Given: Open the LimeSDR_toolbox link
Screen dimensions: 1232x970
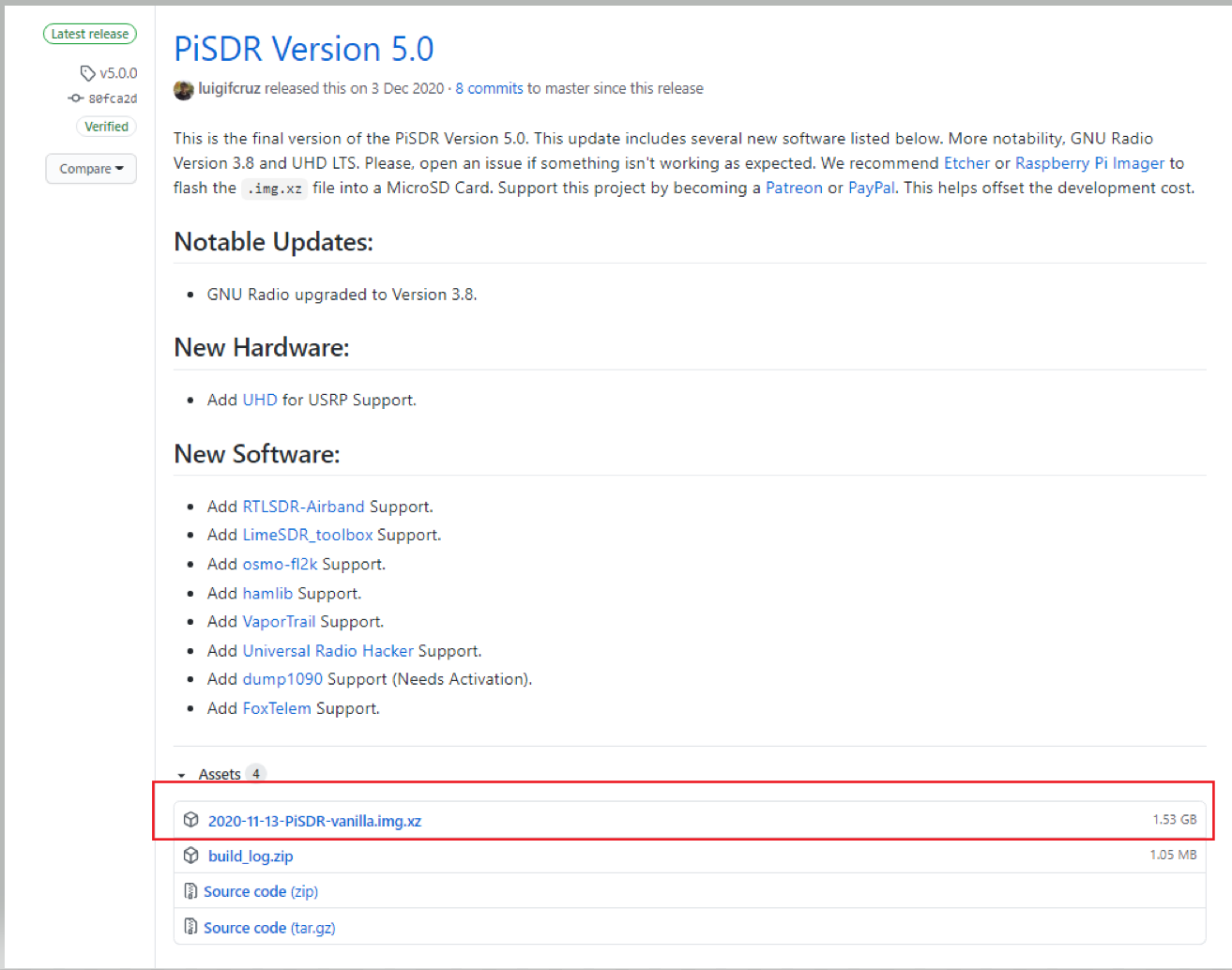Looking at the screenshot, I should tap(308, 535).
